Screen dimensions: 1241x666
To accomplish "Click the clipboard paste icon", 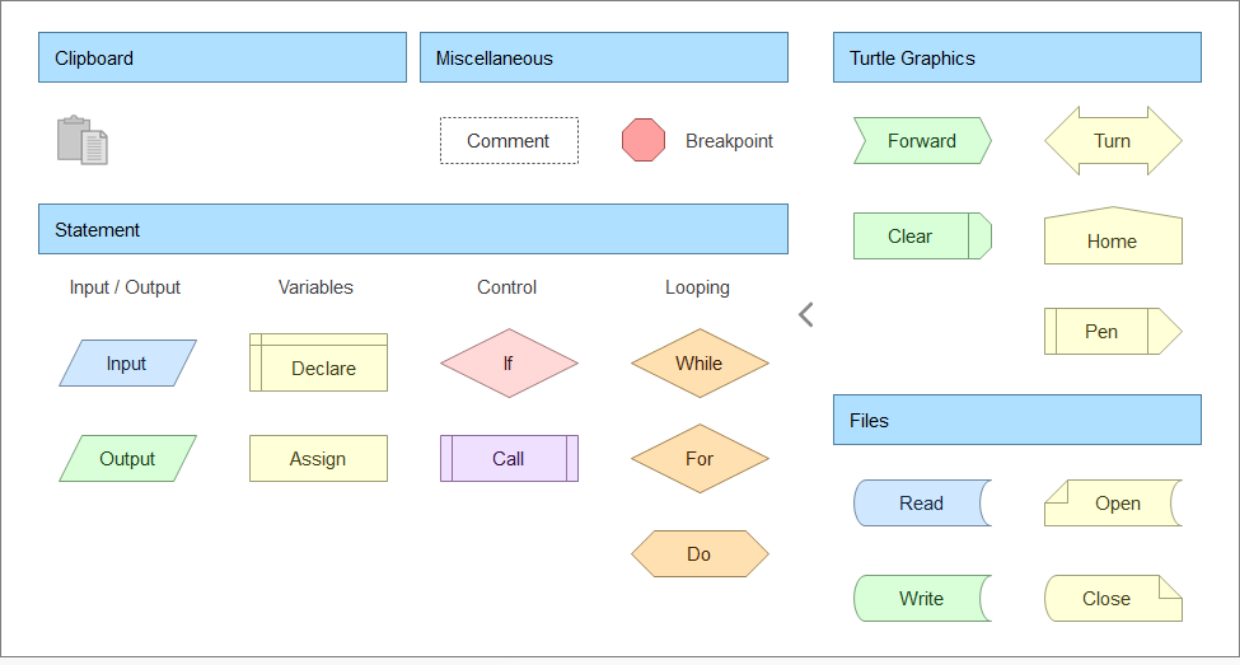I will (82, 140).
